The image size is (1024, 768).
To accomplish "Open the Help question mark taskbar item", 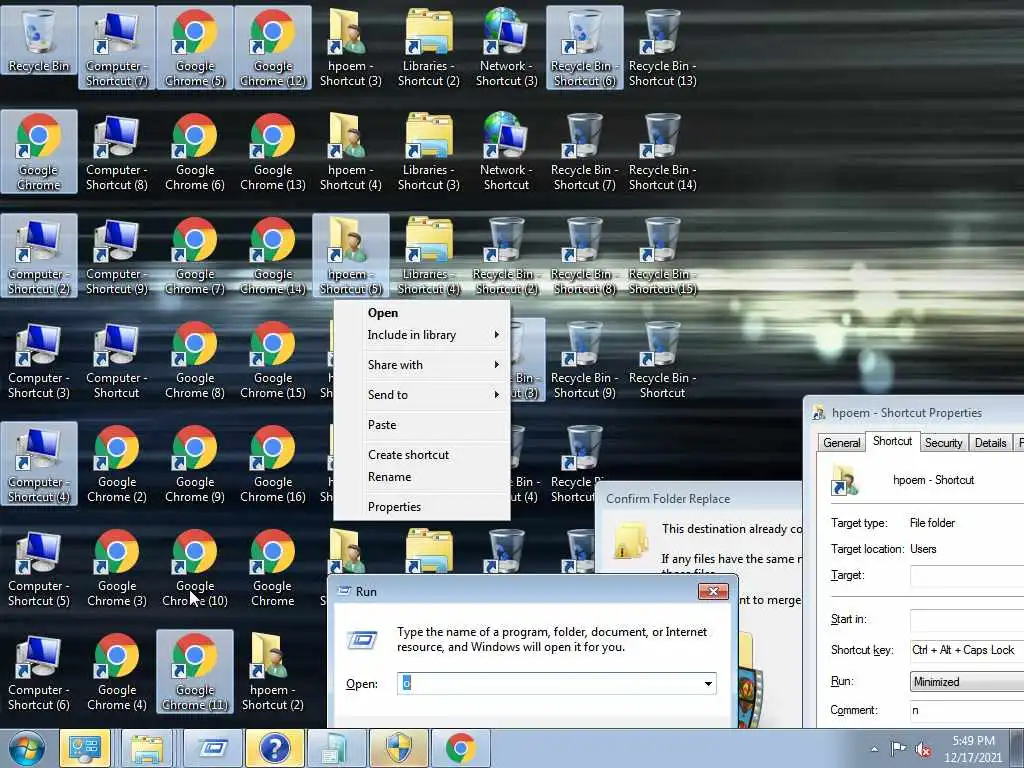I will pyautogui.click(x=274, y=748).
